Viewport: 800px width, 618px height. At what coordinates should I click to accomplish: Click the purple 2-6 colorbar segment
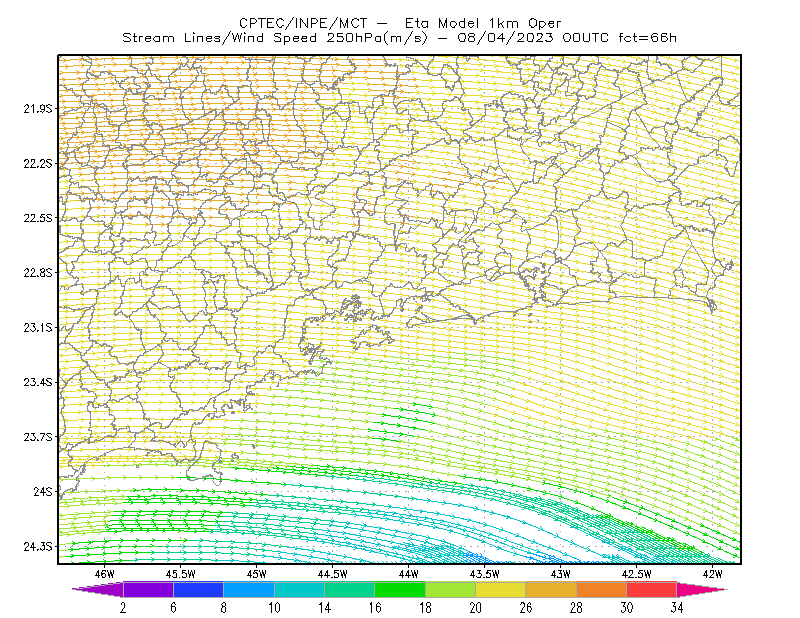coord(148,590)
